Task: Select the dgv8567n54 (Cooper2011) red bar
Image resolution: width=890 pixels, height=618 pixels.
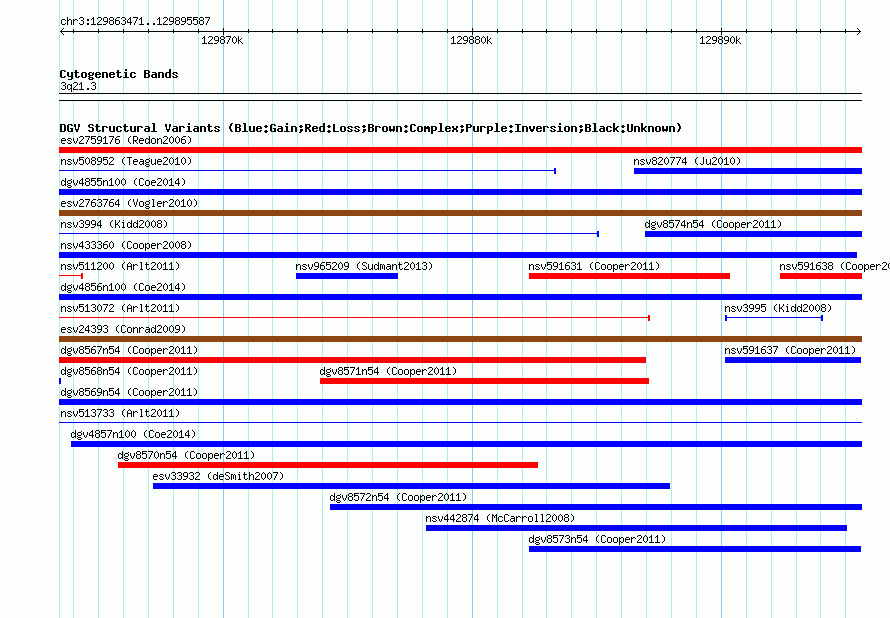Action: coord(352,360)
